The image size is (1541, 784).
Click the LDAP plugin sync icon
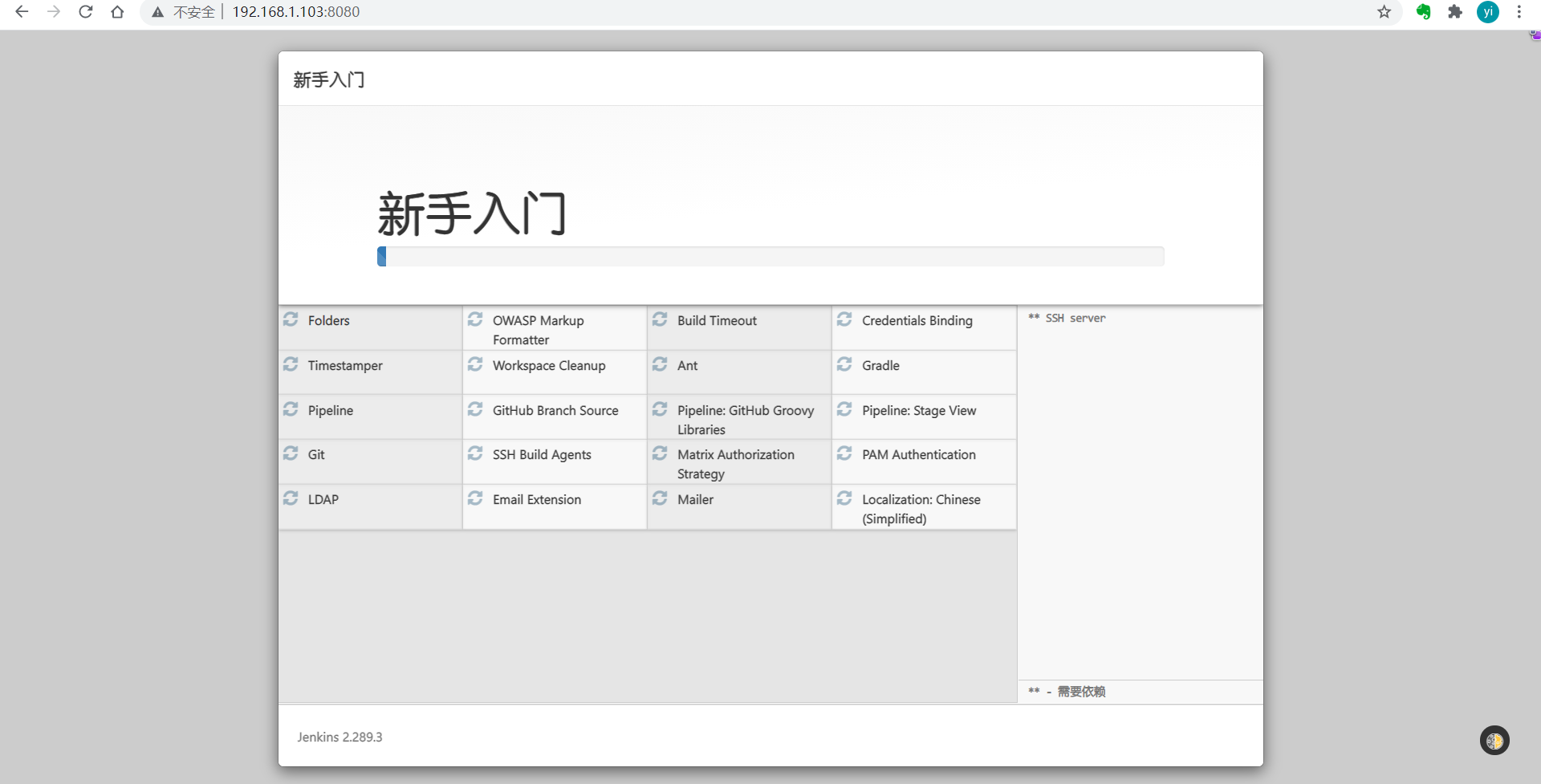tap(291, 498)
